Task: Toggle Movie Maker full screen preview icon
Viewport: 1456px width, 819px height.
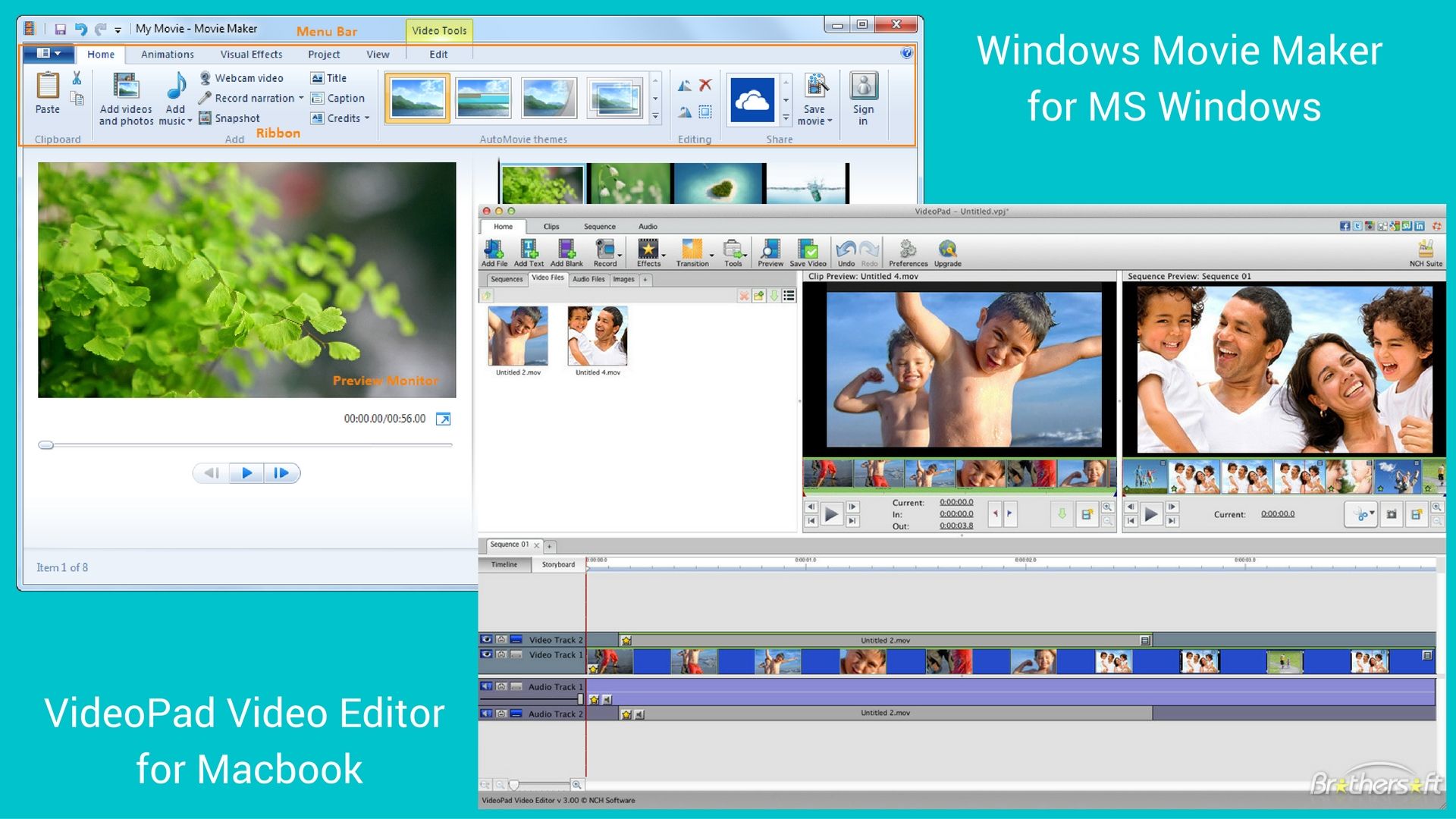Action: pyautogui.click(x=444, y=419)
